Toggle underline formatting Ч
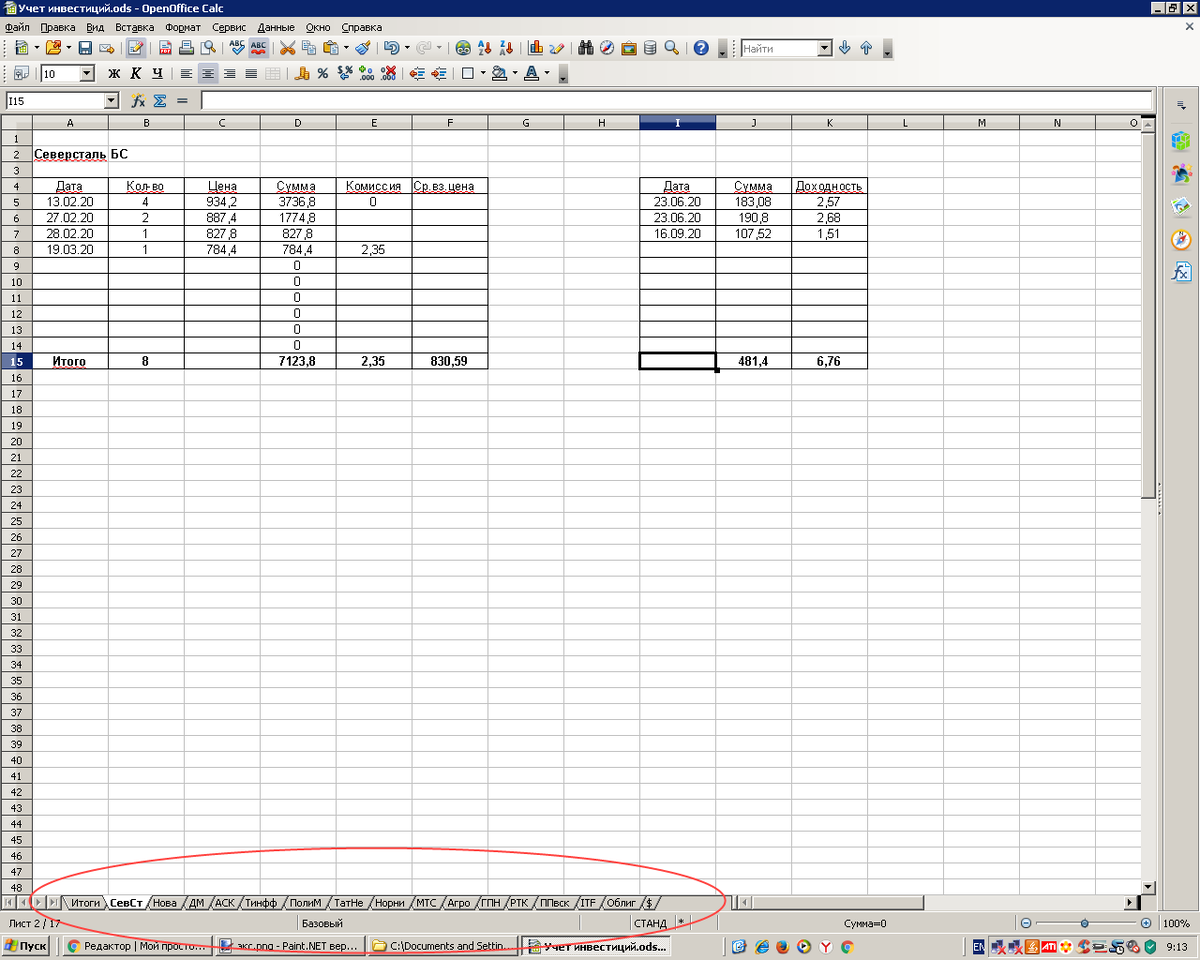 click(x=157, y=73)
